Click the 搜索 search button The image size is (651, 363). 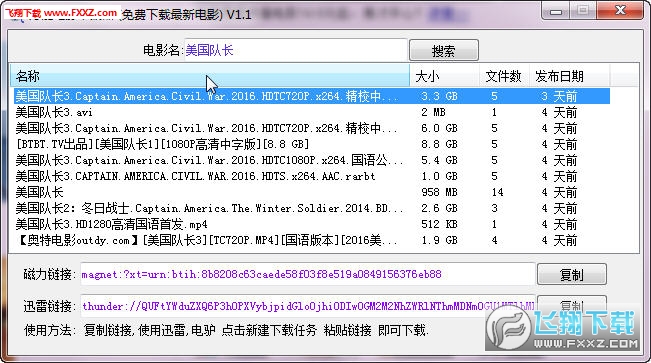tap(444, 51)
